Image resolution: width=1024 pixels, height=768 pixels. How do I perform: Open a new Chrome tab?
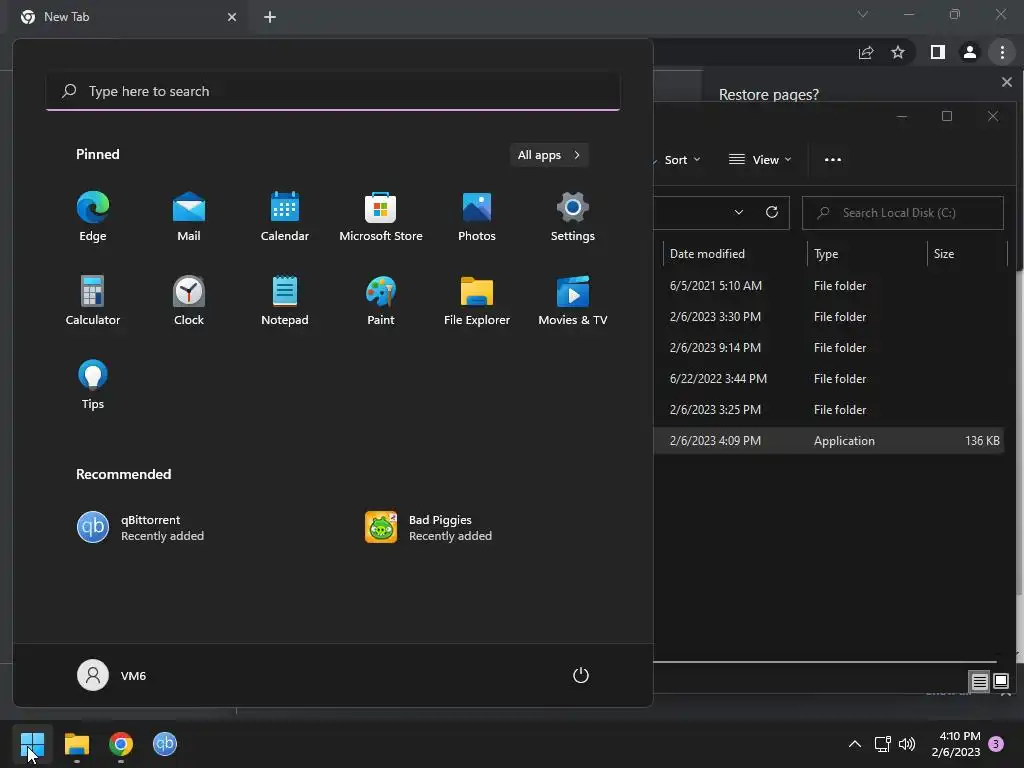(x=270, y=17)
